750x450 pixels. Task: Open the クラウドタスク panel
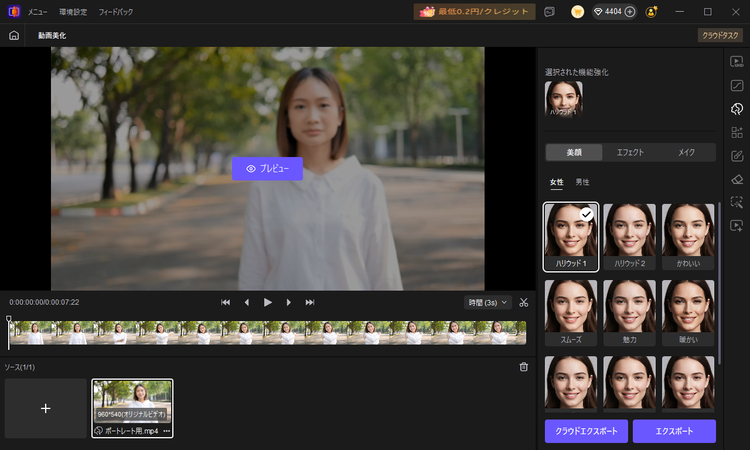pyautogui.click(x=720, y=35)
